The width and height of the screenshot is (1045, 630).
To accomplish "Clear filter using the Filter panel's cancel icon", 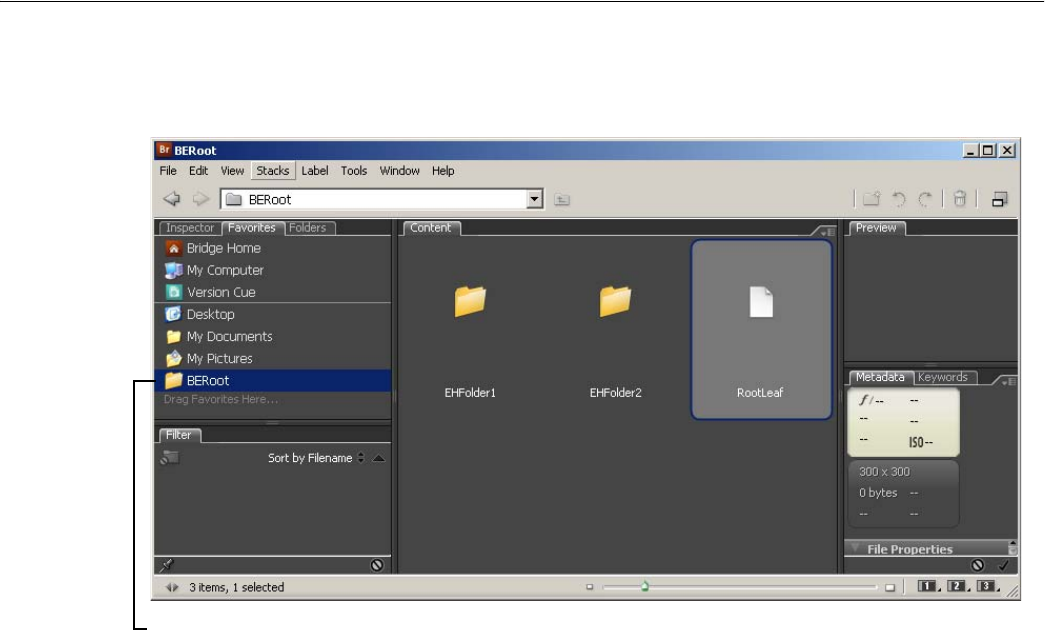I will pos(377,565).
